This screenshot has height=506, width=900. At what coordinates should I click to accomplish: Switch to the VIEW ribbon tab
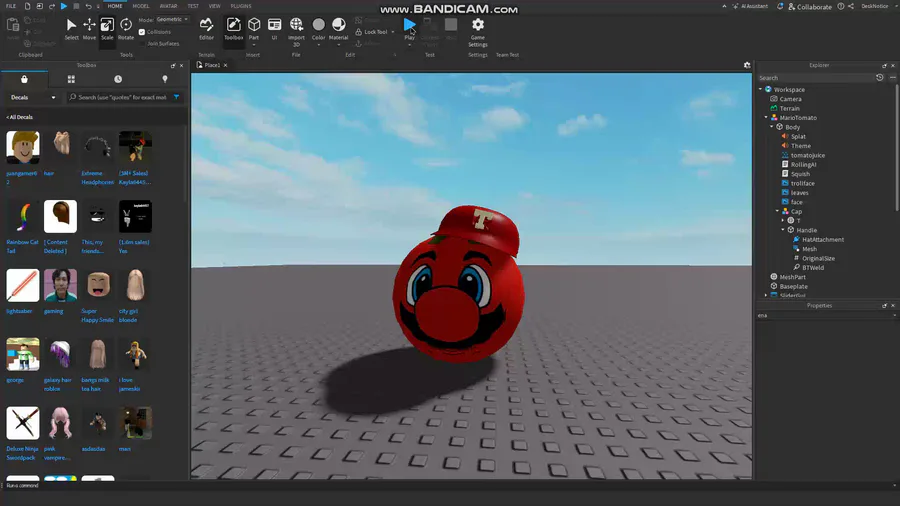[x=215, y=6]
